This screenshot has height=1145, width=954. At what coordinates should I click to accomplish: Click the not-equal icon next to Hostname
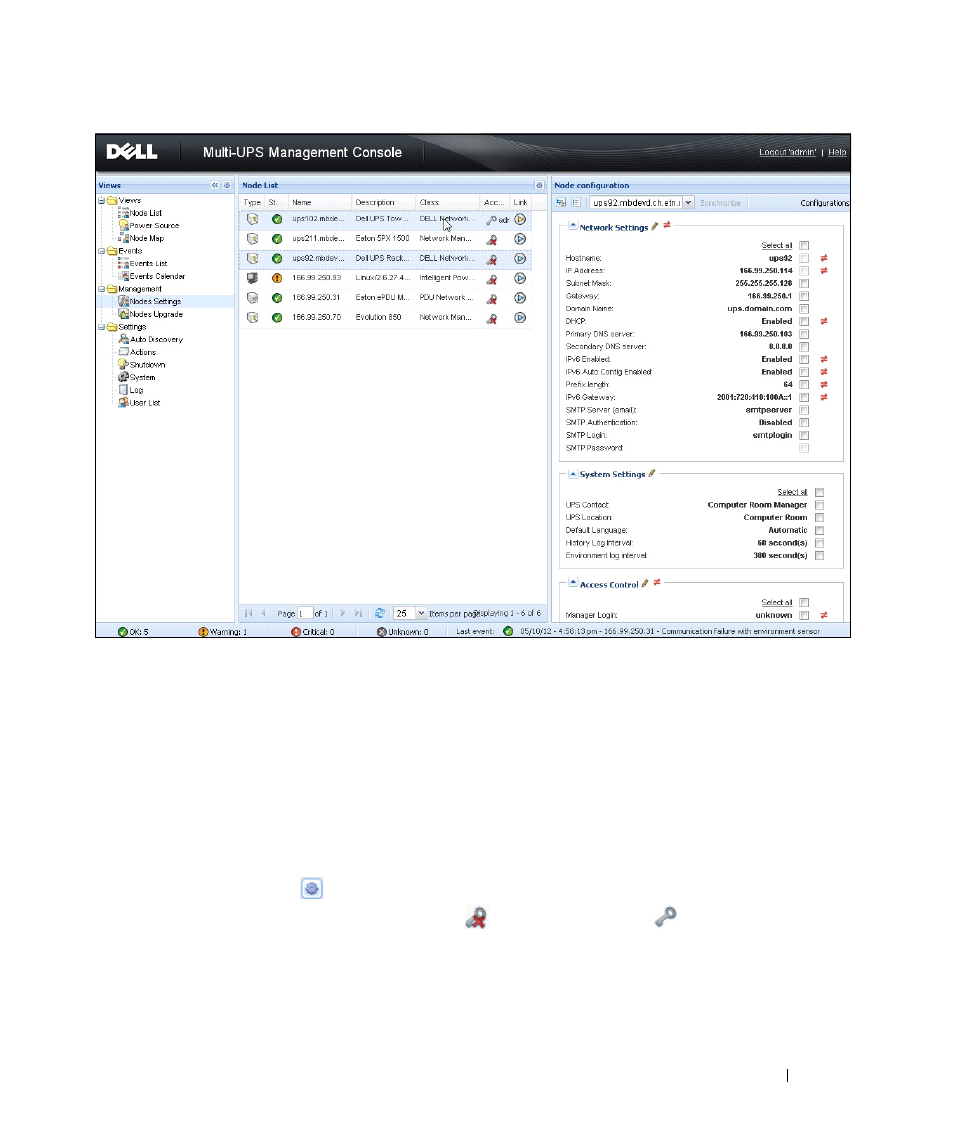pos(824,258)
